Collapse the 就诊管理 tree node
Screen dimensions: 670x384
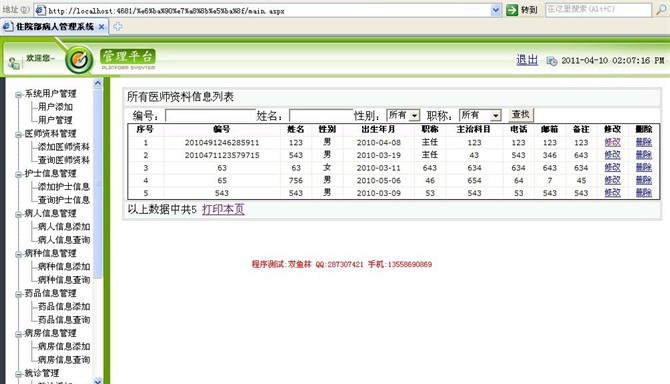tap(18, 374)
